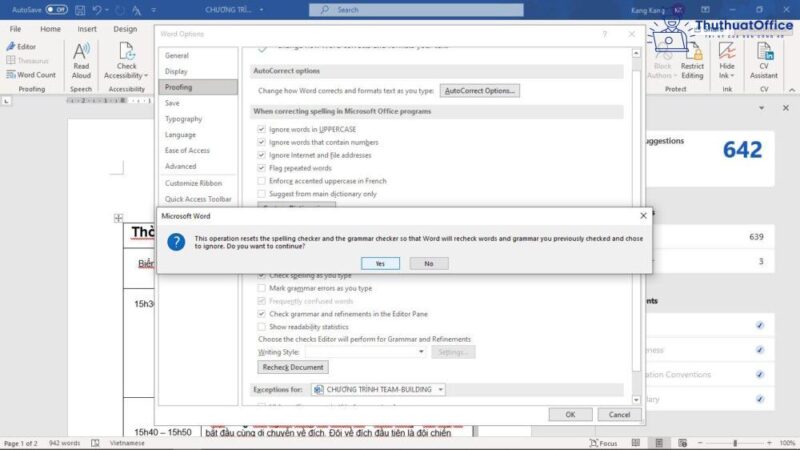
Task: Expand the Writing Style dropdown
Action: [x=421, y=352]
